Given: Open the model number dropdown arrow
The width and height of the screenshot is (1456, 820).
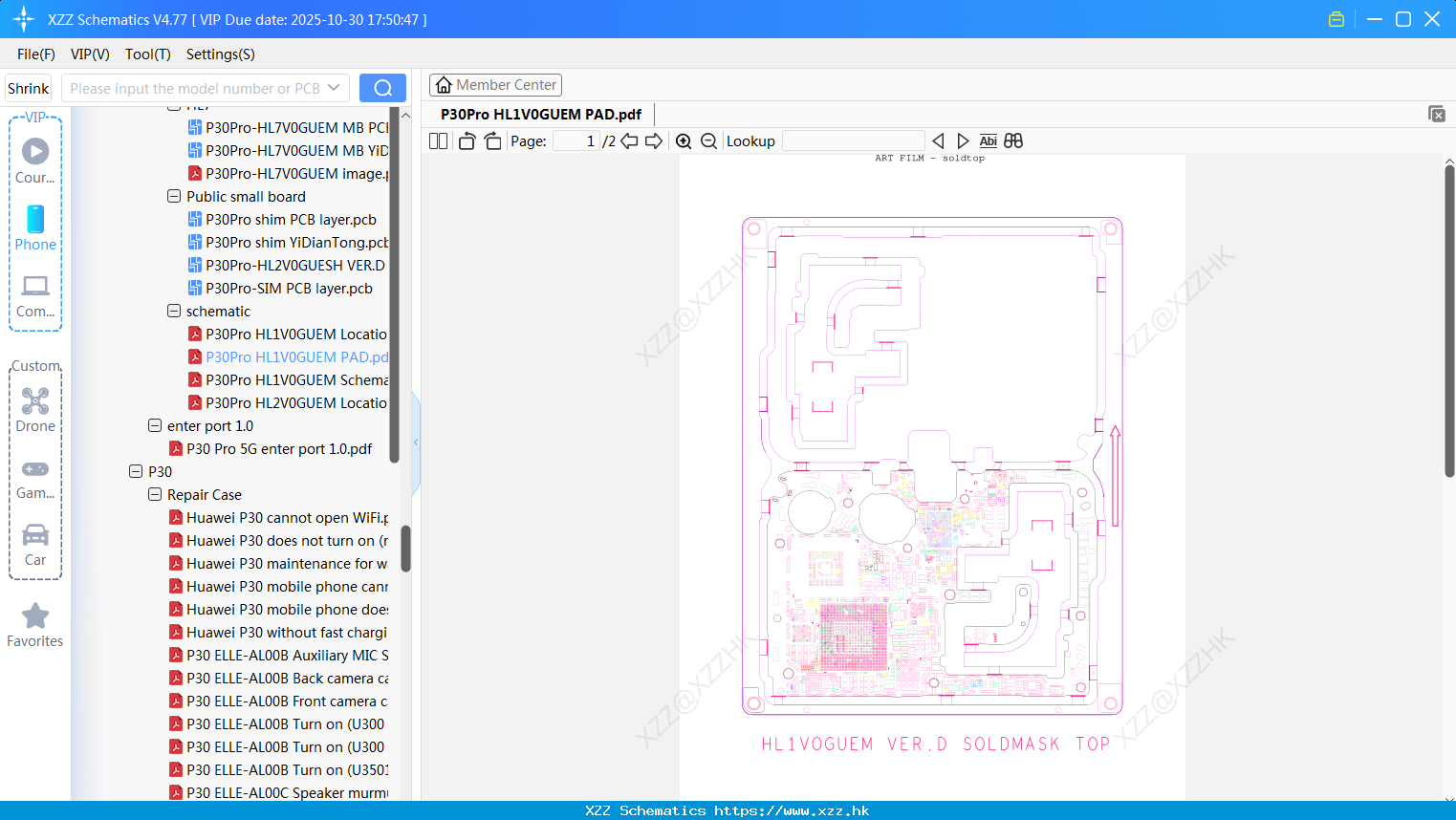Looking at the screenshot, I should pos(334,88).
